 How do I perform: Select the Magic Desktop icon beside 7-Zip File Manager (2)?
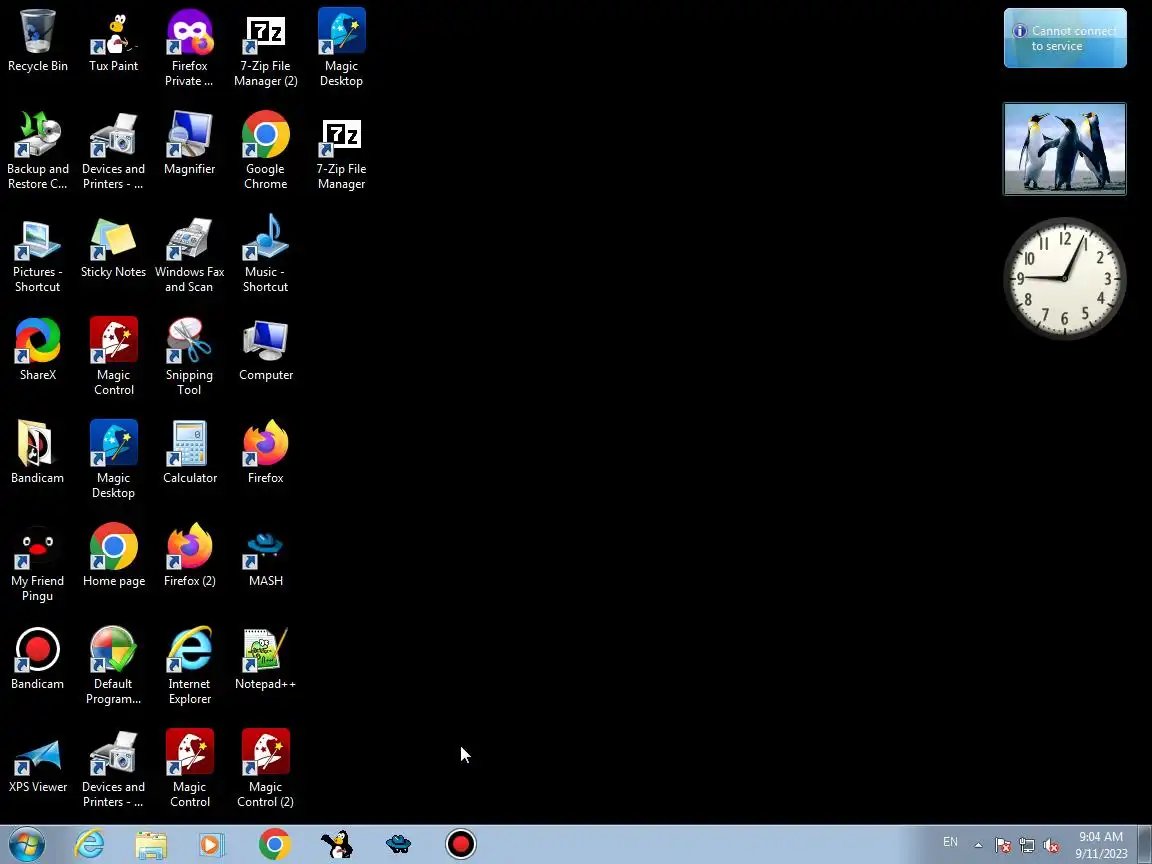342,48
